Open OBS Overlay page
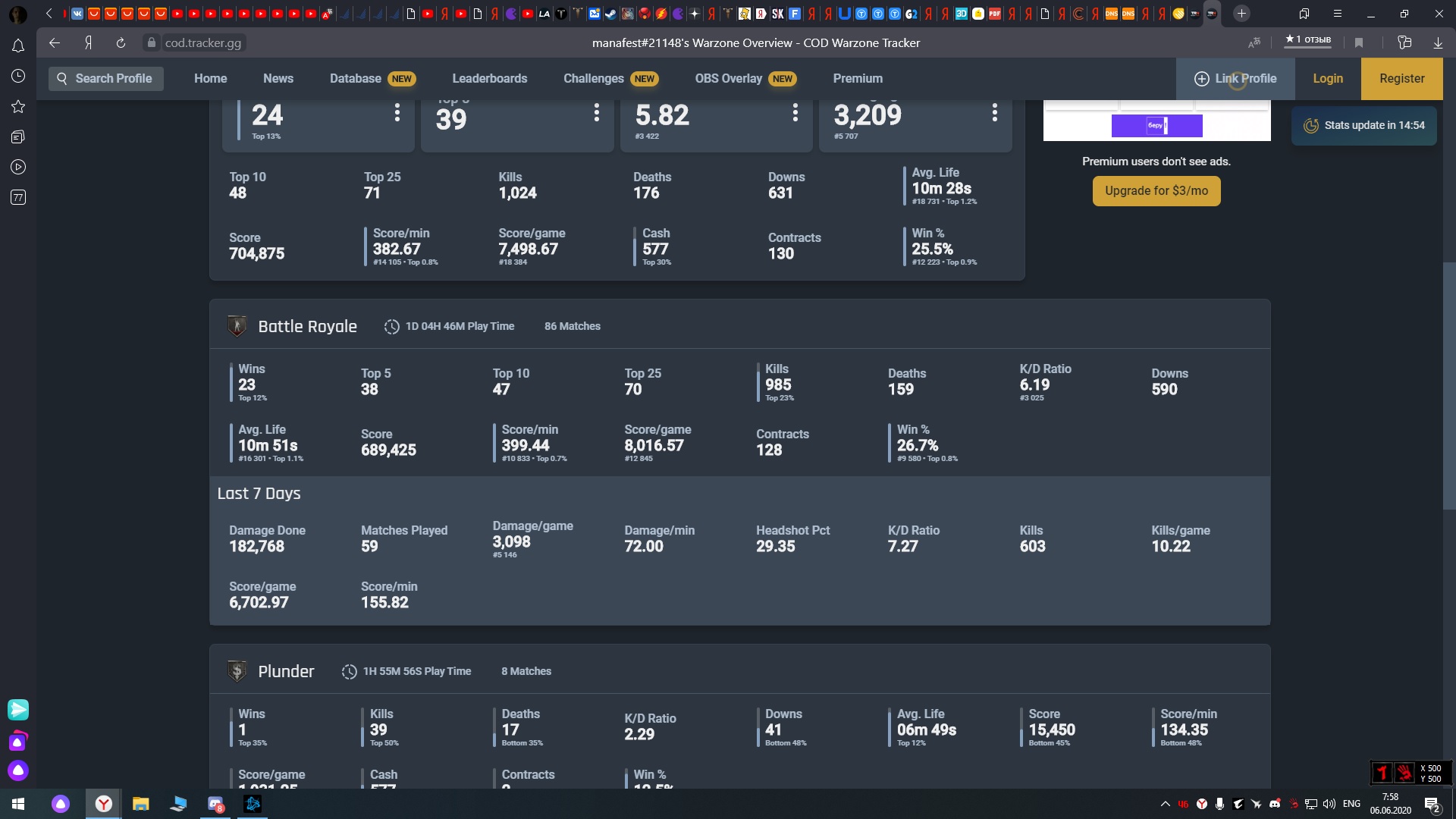The height and width of the screenshot is (819, 1456). click(x=729, y=78)
